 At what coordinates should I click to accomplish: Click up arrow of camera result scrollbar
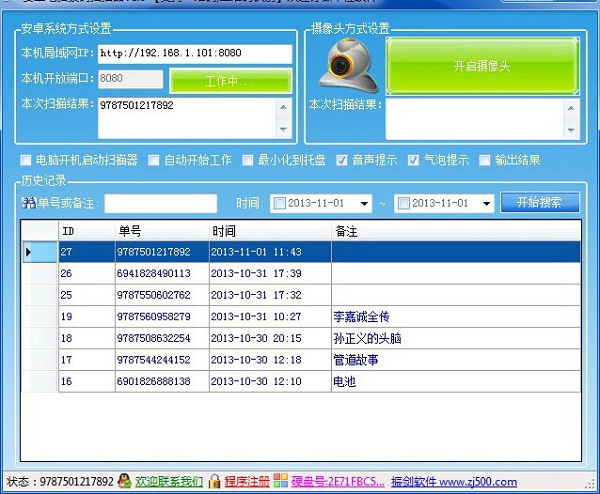[571, 108]
